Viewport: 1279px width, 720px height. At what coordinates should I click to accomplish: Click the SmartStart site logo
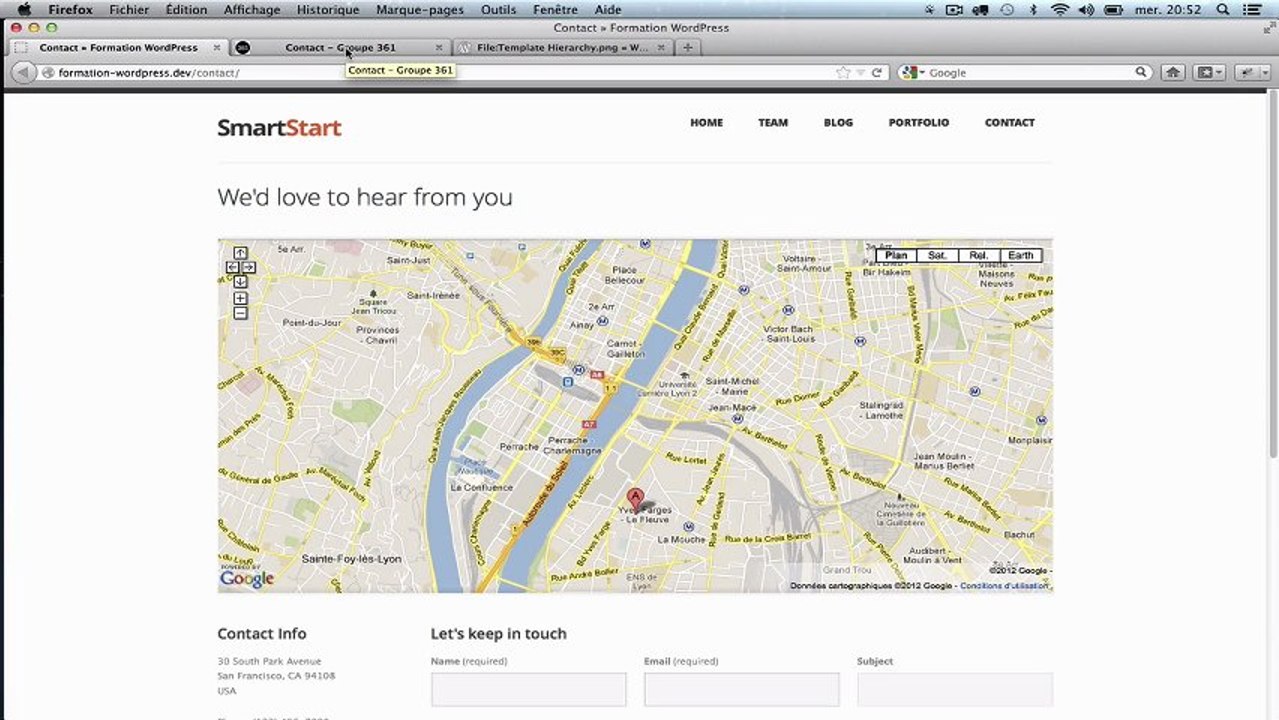point(279,127)
